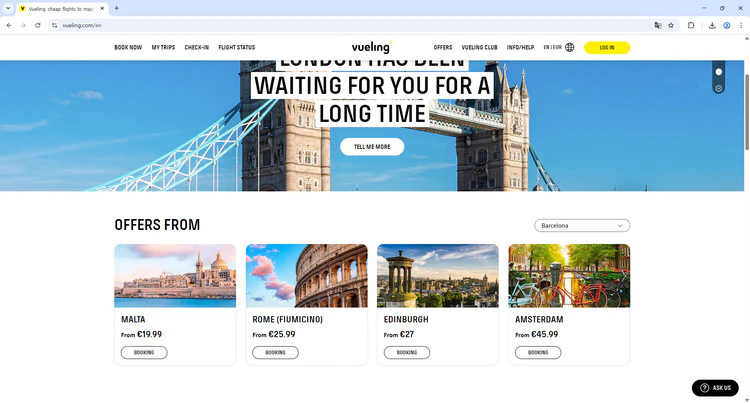
Task: Open the BOOK NOW menu
Action: coord(128,47)
